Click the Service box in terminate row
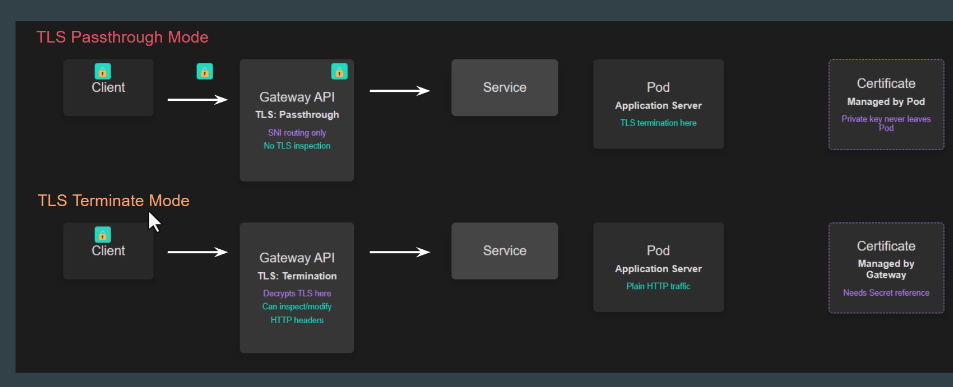 click(x=504, y=251)
